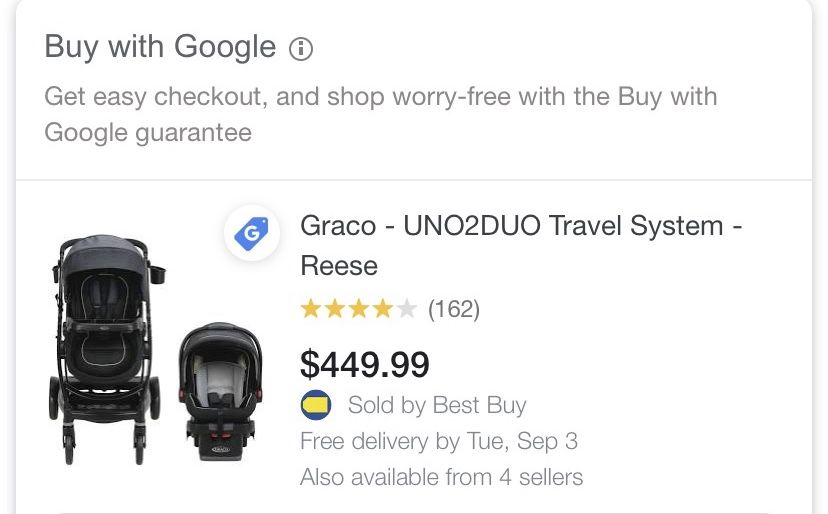Click the info icon beside Buy with Google
Screen dimensions: 828x514
point(301,48)
